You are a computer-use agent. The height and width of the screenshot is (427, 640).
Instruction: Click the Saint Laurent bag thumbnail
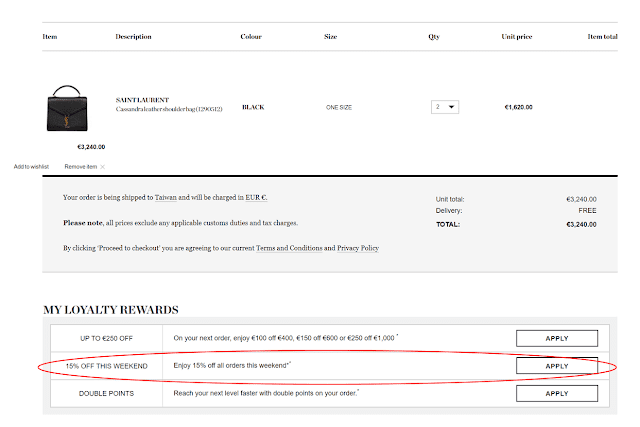(x=67, y=108)
